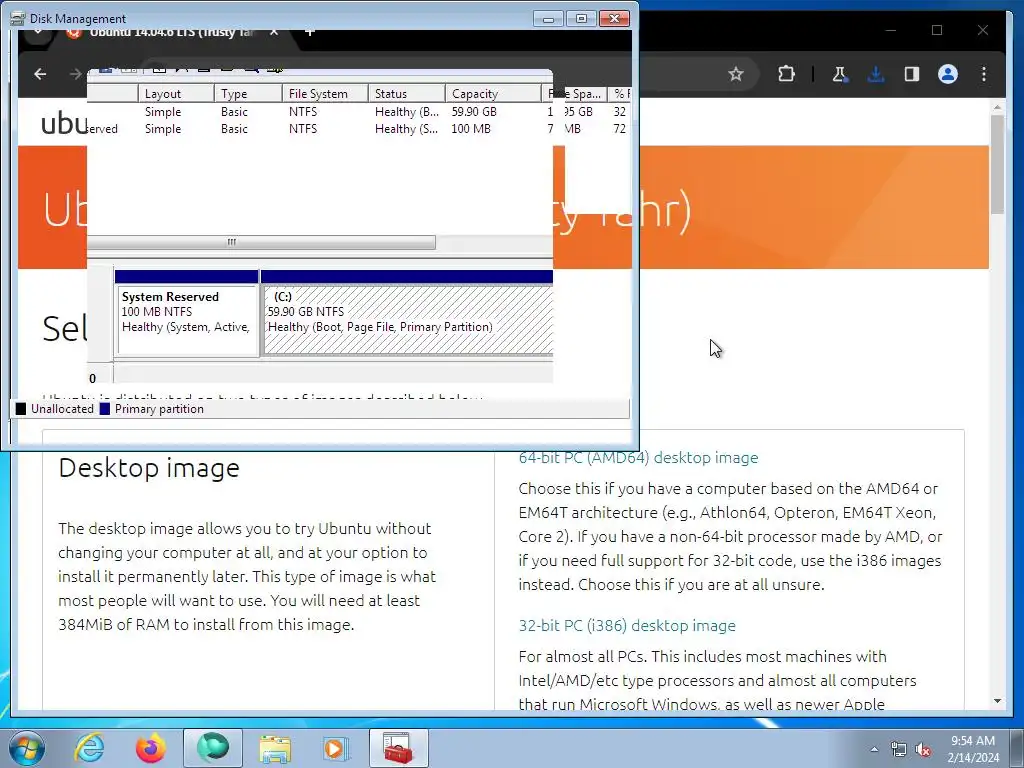
Task: Sort by File System column header
Action: 325,93
